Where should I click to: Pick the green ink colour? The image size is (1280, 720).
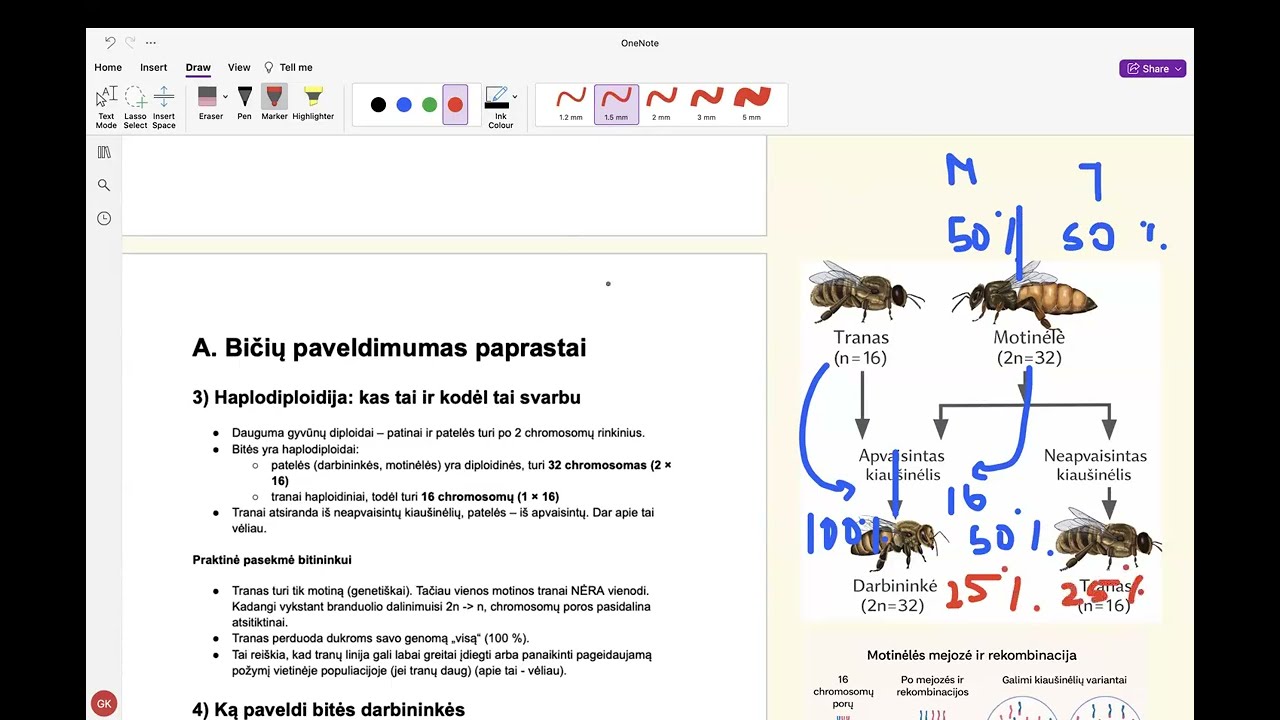(430, 105)
